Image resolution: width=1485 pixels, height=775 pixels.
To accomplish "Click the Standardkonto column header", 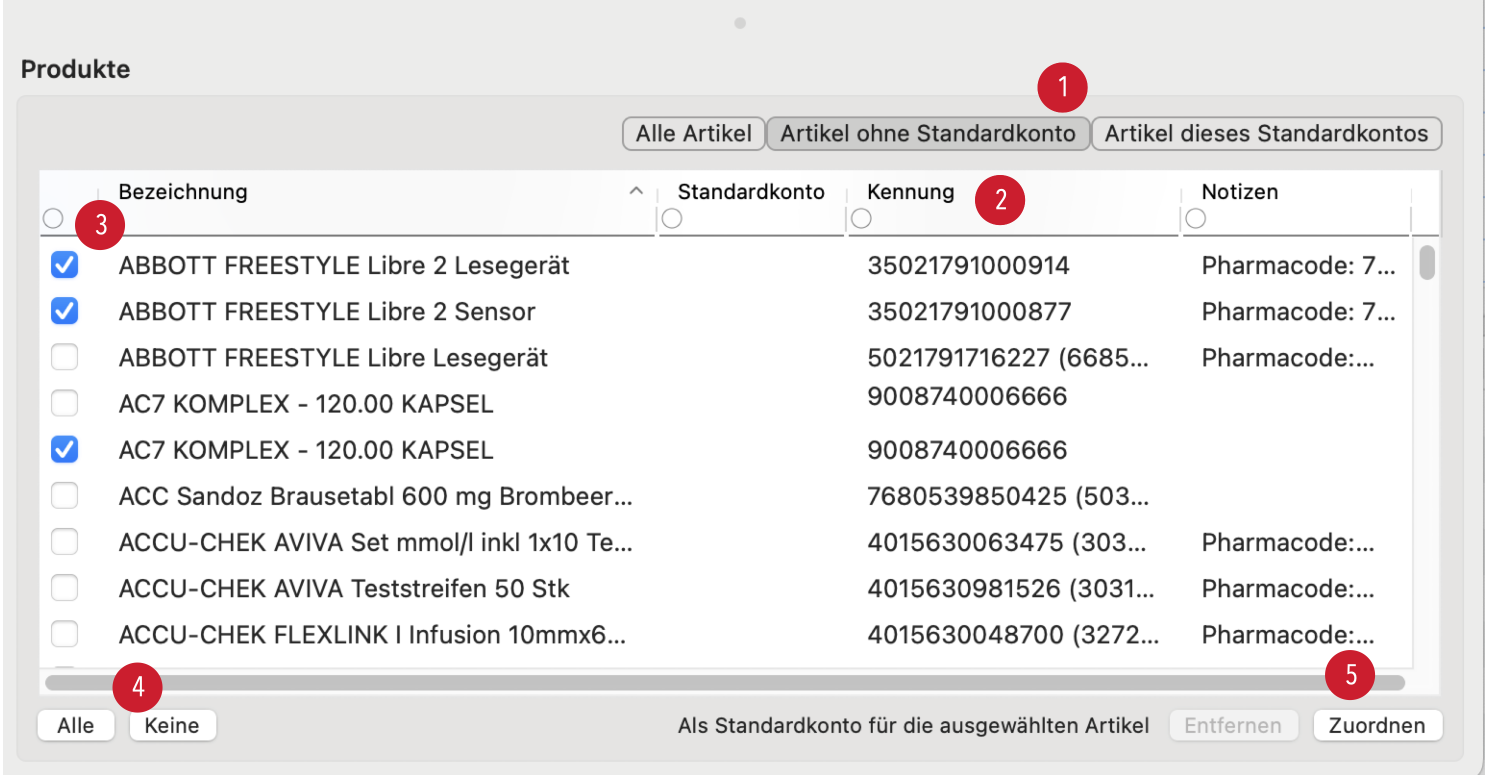I will (x=751, y=191).
